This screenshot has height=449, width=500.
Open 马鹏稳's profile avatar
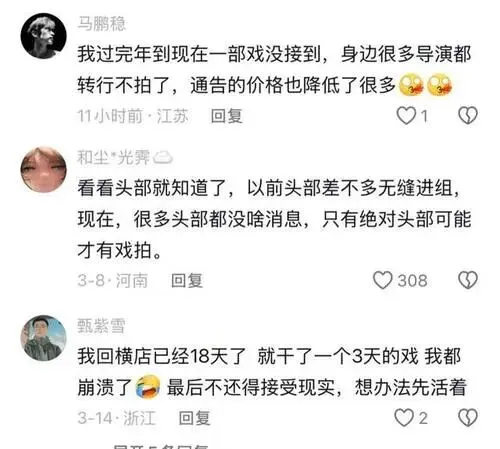44,36
